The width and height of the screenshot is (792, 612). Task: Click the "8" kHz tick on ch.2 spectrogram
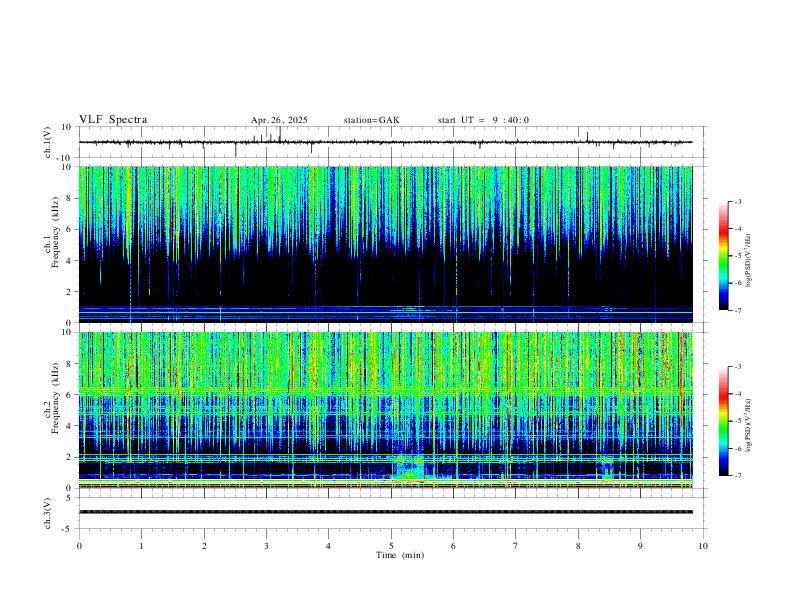69,364
